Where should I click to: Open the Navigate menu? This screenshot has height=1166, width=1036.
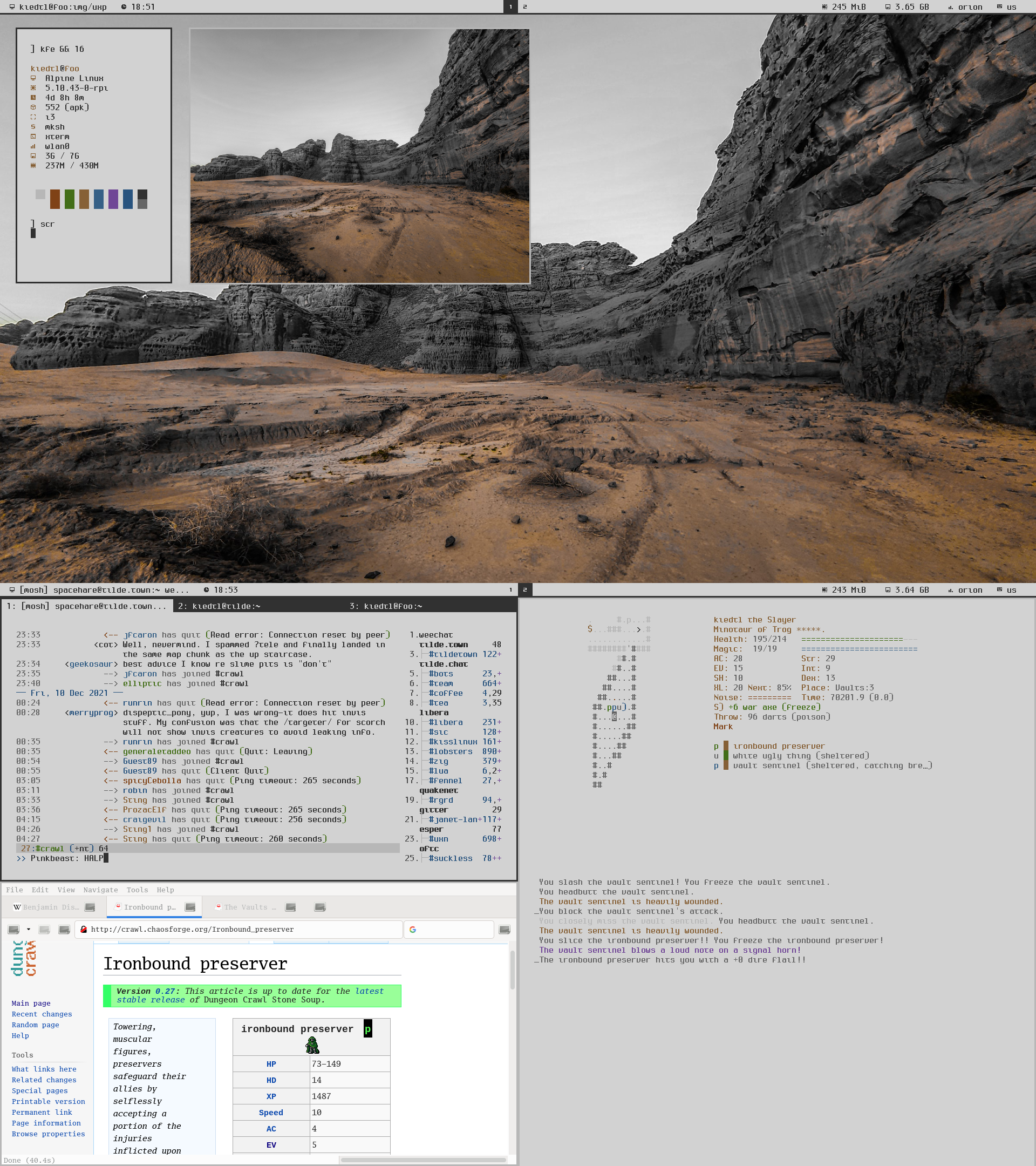[x=100, y=890]
